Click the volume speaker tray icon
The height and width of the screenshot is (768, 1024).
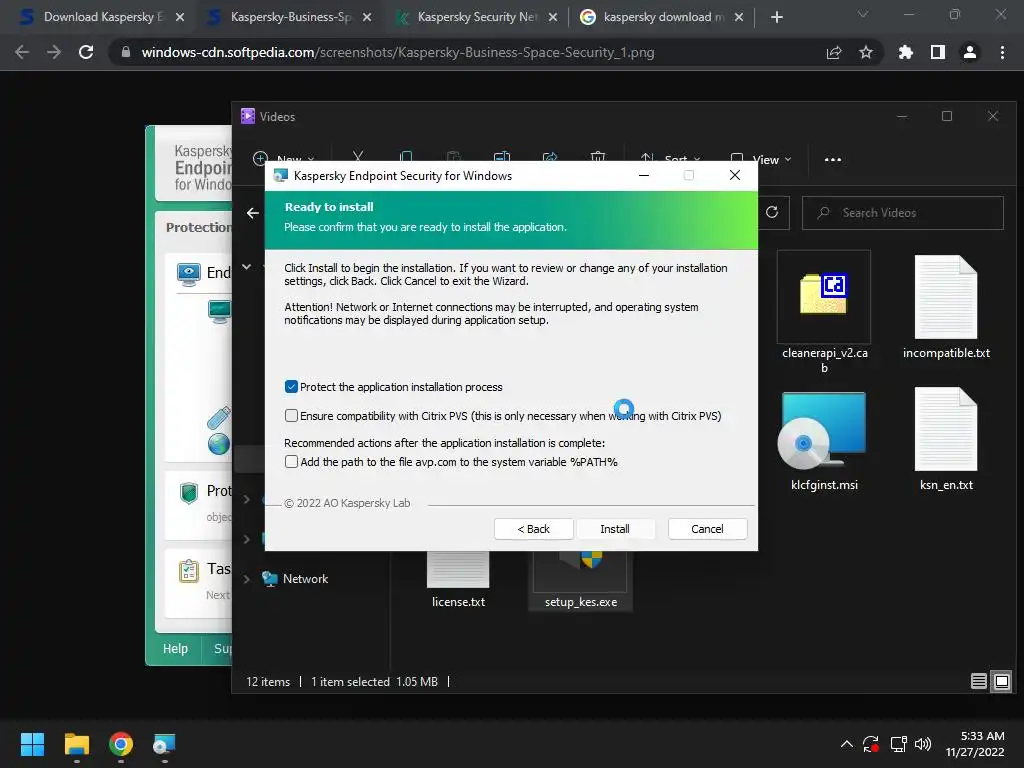pyautogui.click(x=923, y=744)
